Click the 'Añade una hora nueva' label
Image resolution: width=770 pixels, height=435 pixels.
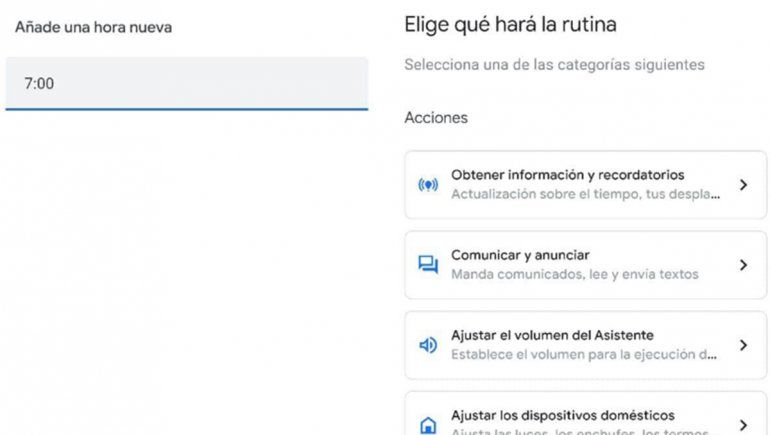(x=93, y=28)
